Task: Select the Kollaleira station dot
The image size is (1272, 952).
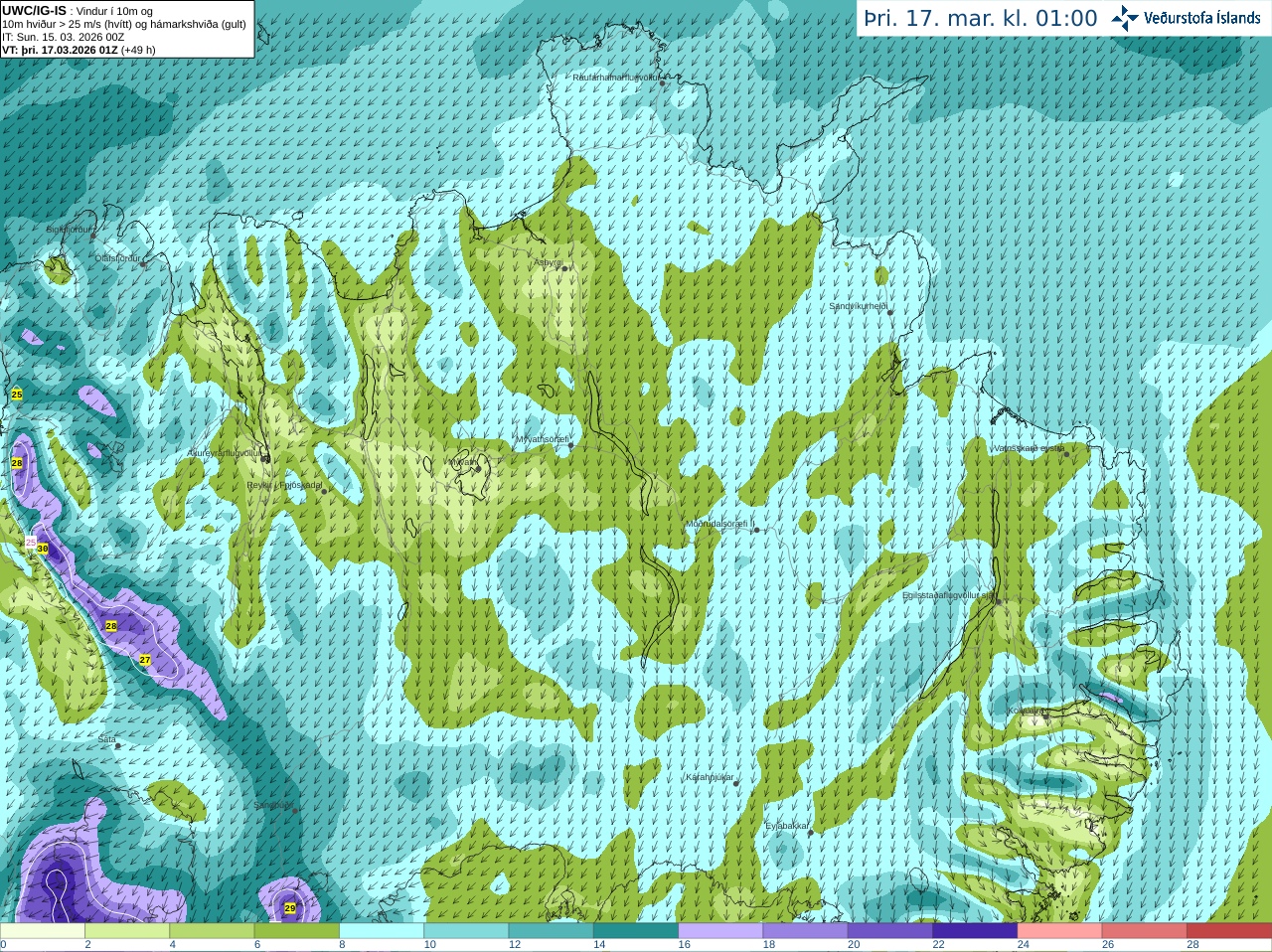Action: 1045,715
